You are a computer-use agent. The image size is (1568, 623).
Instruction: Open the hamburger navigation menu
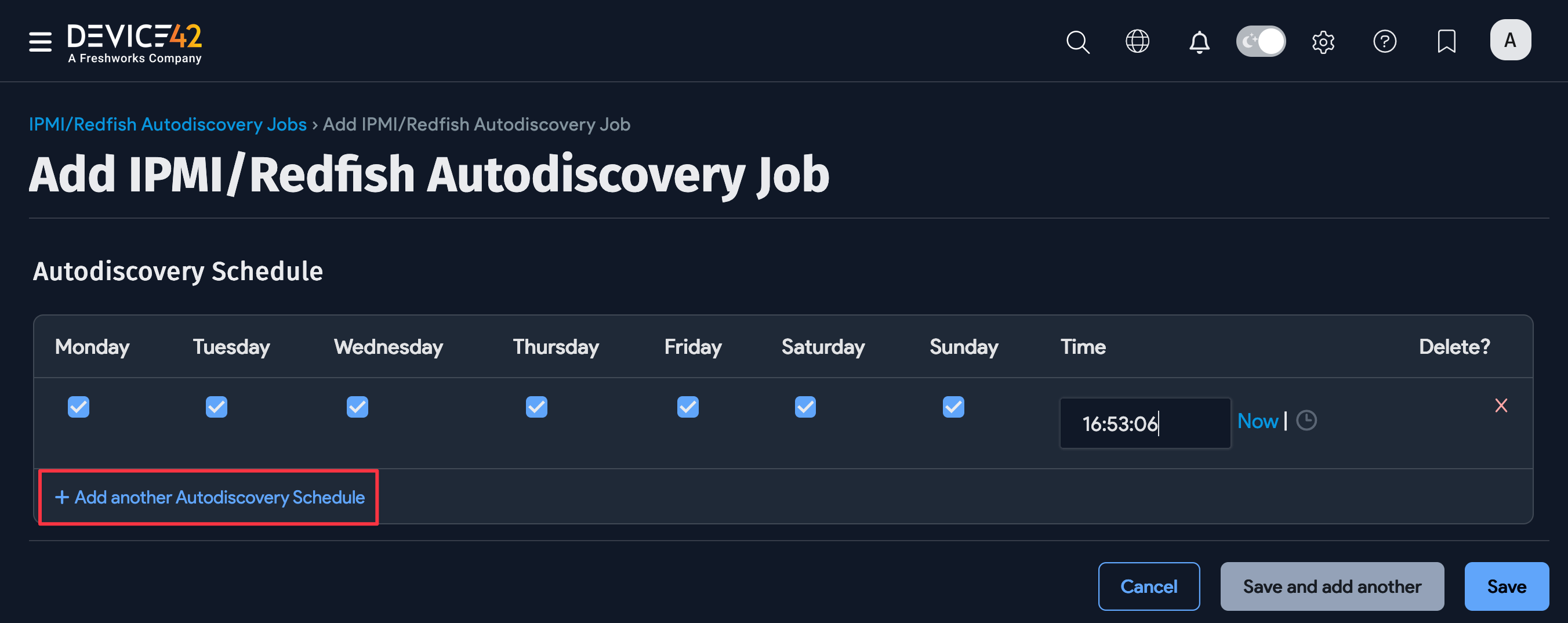39,41
